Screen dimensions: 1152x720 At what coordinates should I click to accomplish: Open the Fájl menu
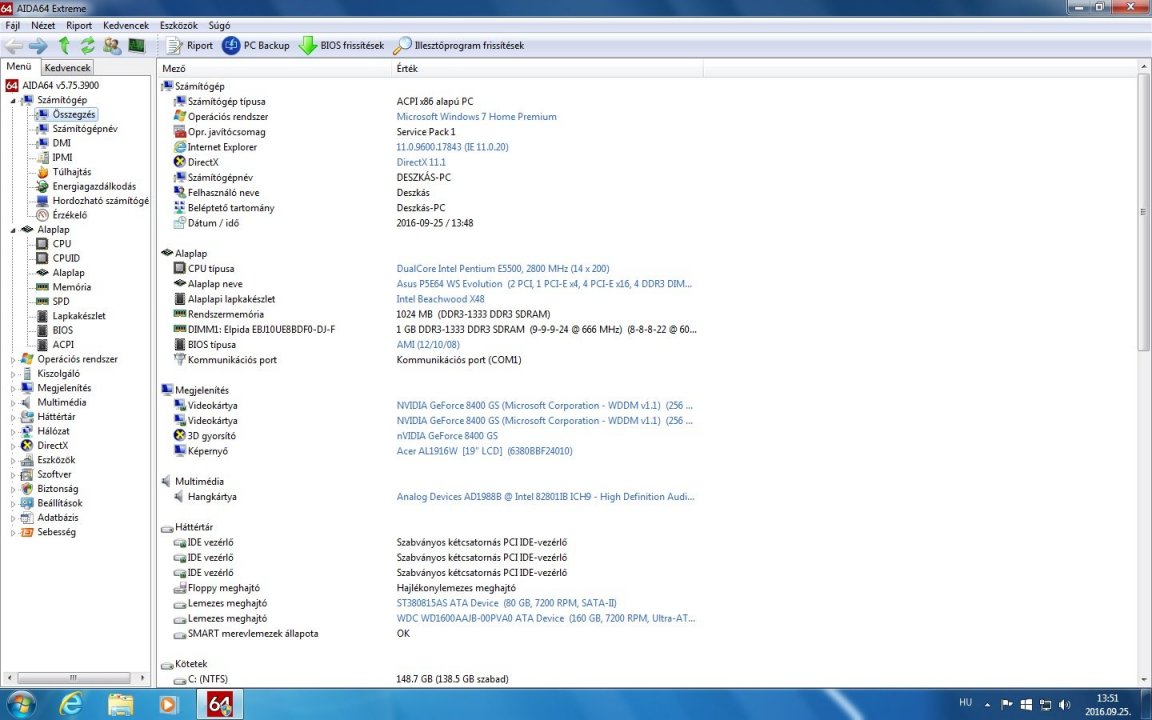tap(12, 25)
